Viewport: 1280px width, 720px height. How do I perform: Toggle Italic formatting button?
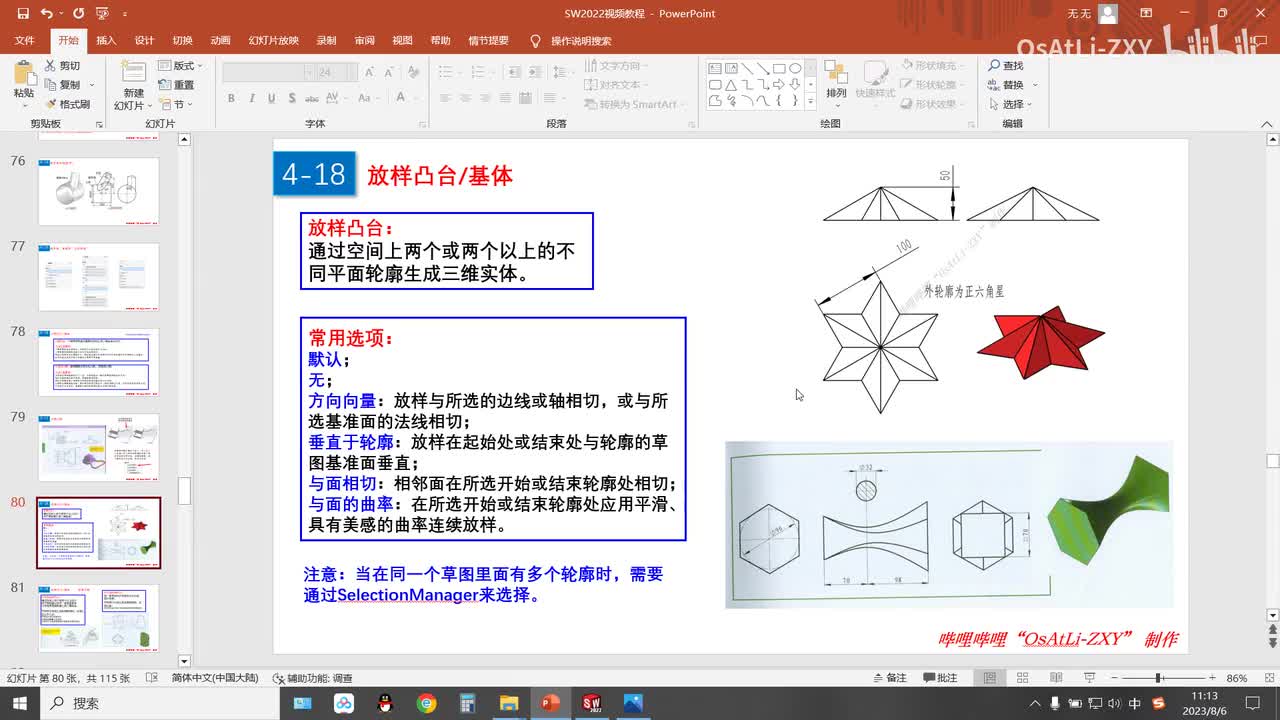click(251, 99)
